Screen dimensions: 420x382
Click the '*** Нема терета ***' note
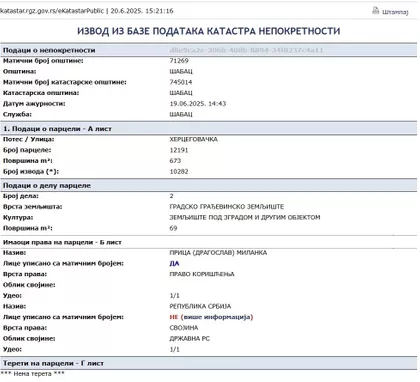click(33, 374)
